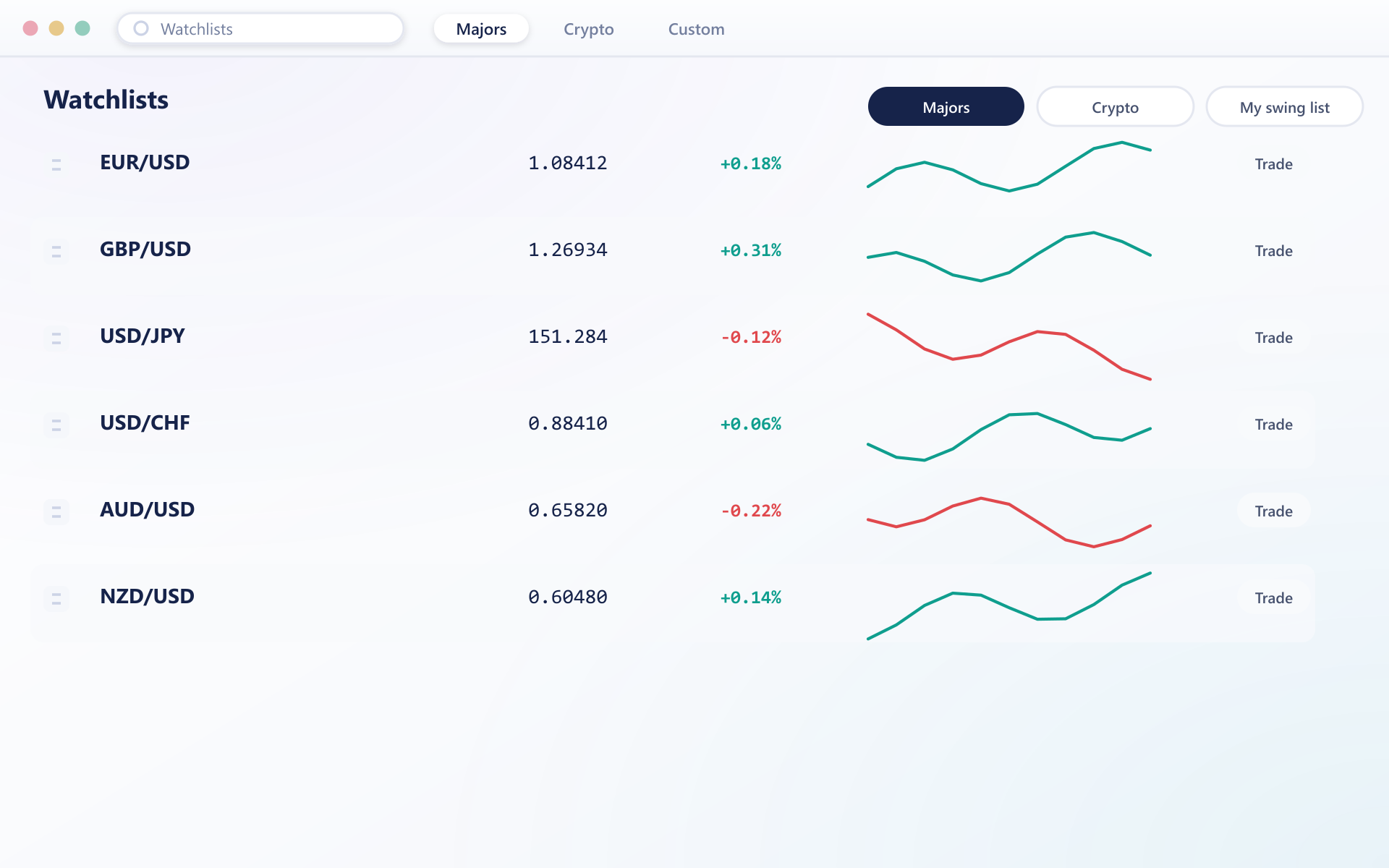Select the EUR/USD symbol name
This screenshot has width=1389, height=868.
145,163
